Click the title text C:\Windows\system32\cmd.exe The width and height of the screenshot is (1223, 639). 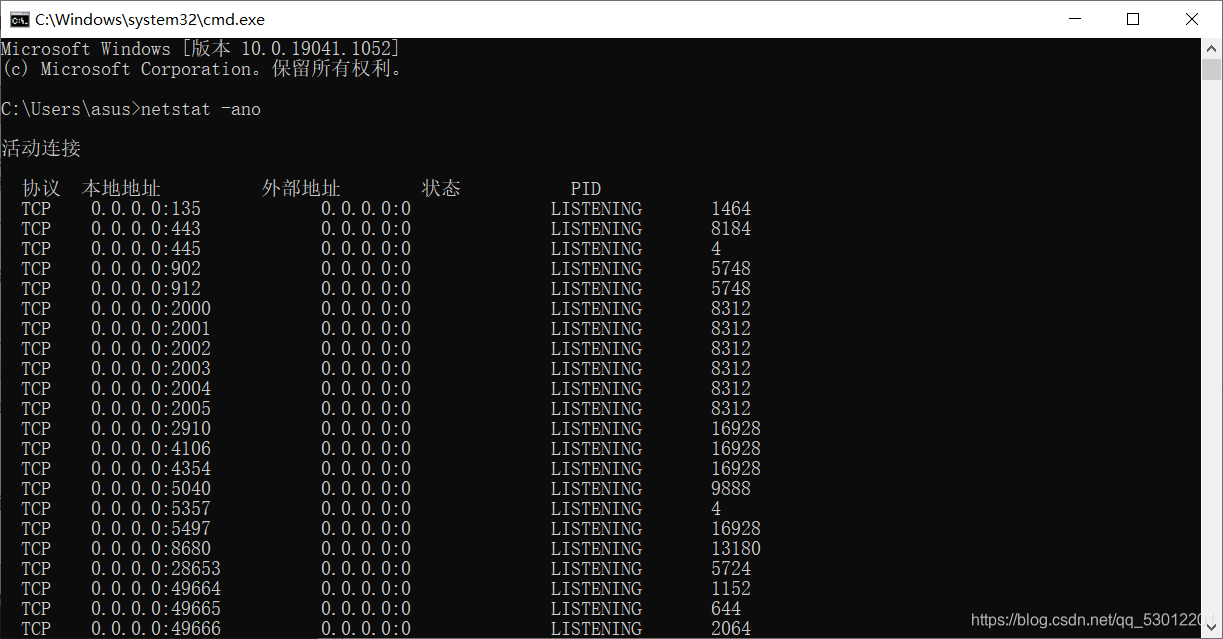coord(150,19)
